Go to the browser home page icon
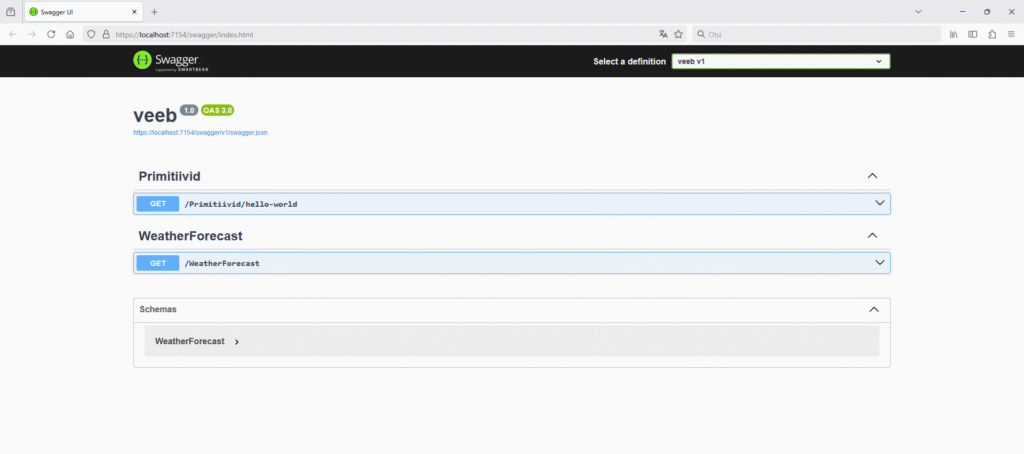This screenshot has width=1024, height=454. click(70, 34)
